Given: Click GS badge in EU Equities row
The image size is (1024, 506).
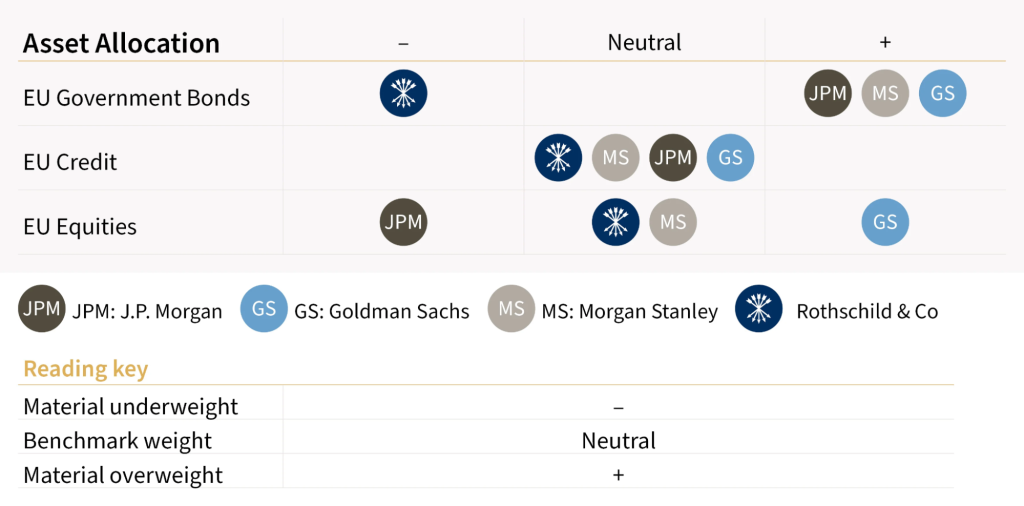Looking at the screenshot, I should tap(885, 222).
